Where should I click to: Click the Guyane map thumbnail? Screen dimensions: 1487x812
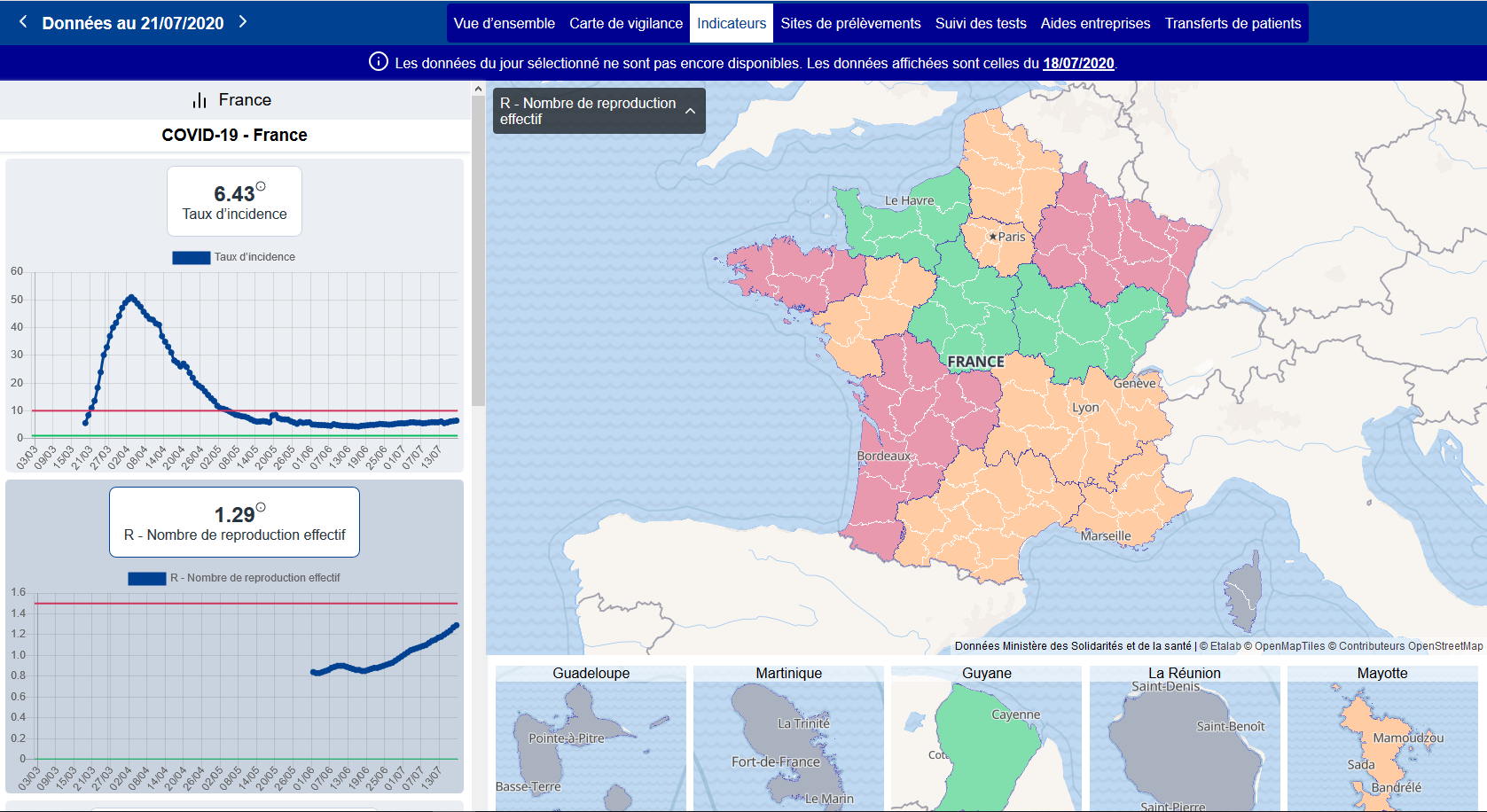point(986,738)
